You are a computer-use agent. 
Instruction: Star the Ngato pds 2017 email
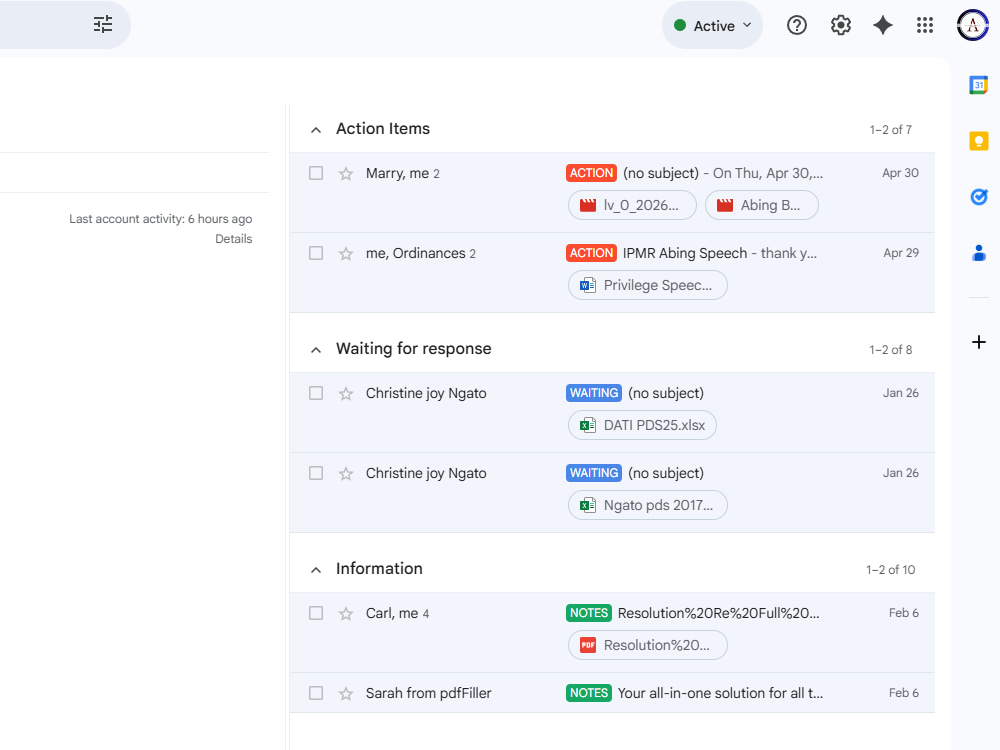(346, 473)
